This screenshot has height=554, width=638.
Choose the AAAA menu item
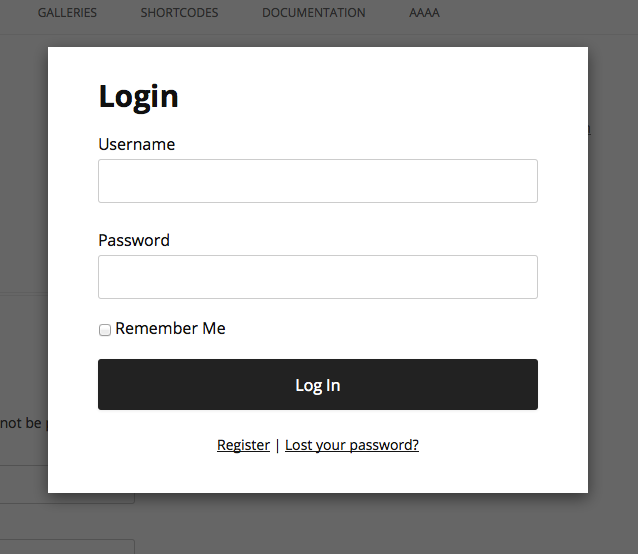click(x=424, y=13)
